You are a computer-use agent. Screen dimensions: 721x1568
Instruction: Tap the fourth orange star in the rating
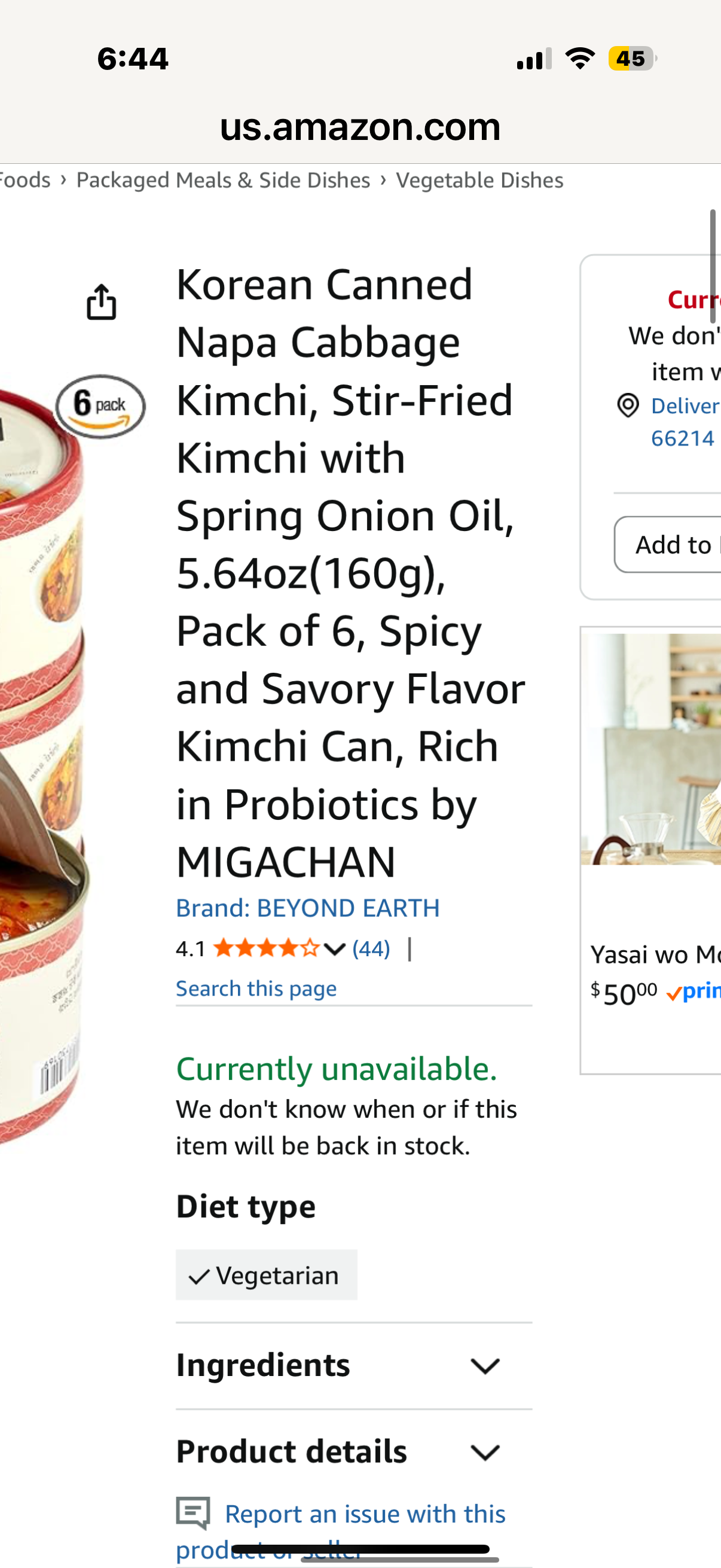click(x=288, y=948)
